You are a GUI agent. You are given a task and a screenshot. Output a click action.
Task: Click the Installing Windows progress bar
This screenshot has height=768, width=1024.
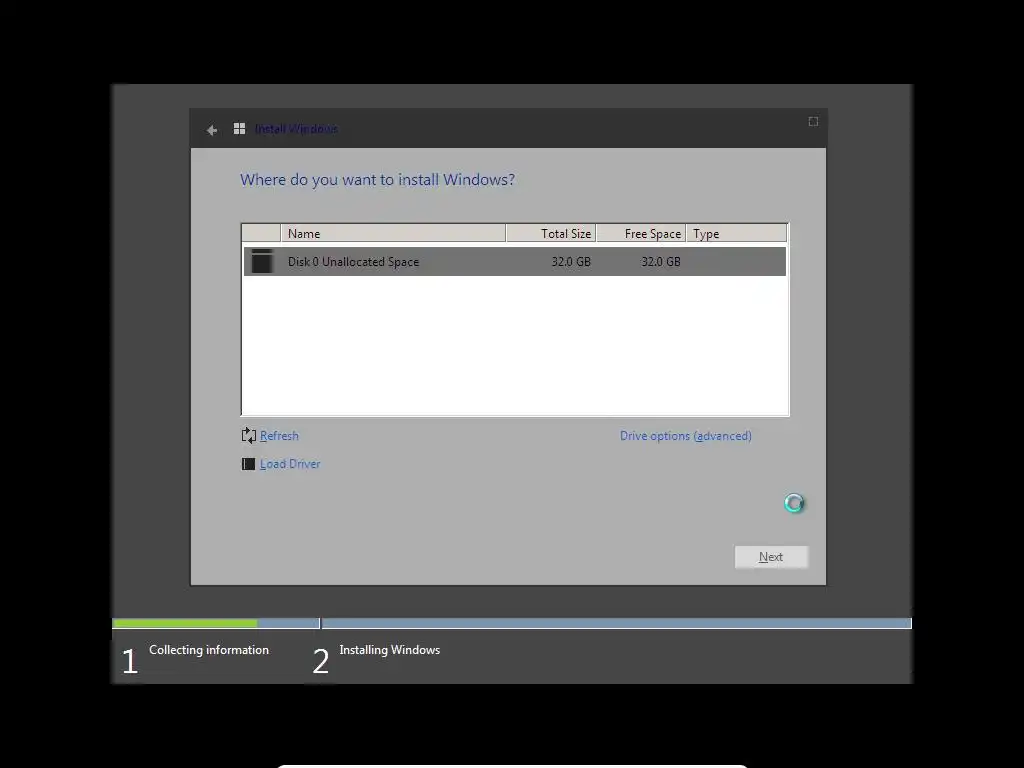[x=616, y=623]
